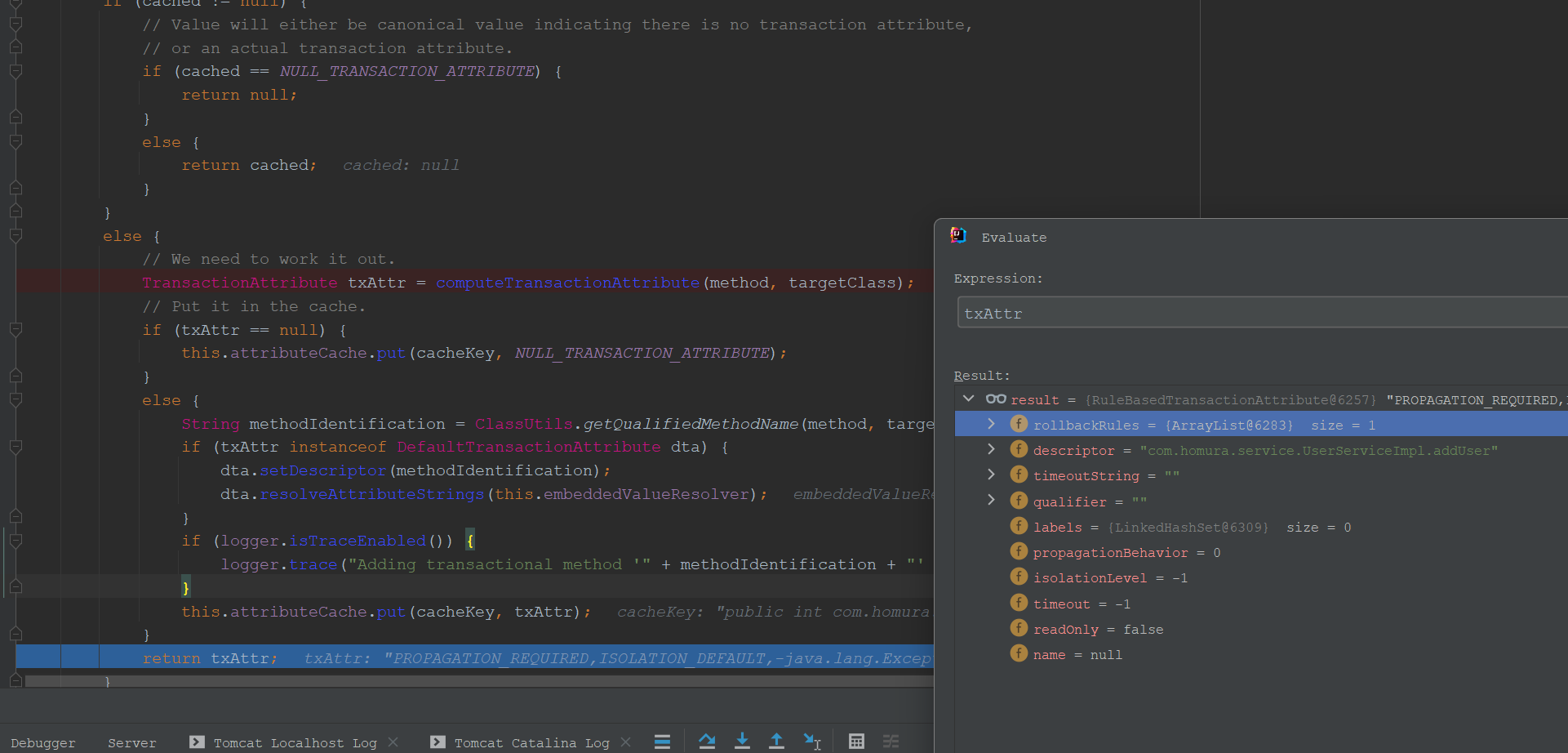Screen dimensions: 1568x753
Task: Click the IntelliJ logo in Evaluate dialog title
Action: [x=958, y=236]
